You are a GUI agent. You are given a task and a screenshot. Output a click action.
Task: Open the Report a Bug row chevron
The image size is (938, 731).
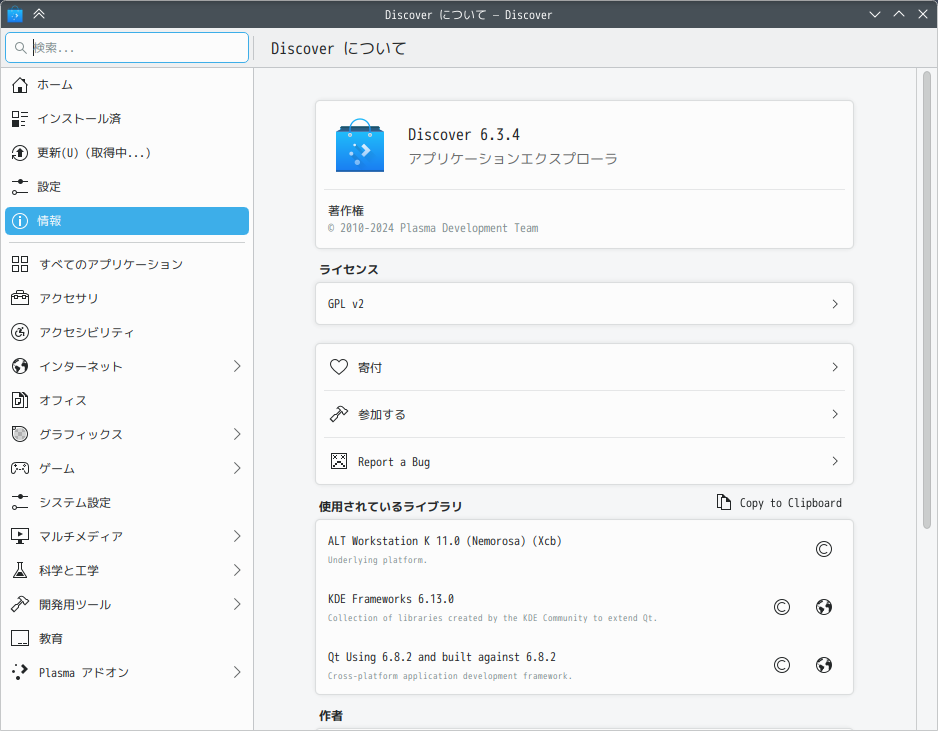(x=835, y=461)
